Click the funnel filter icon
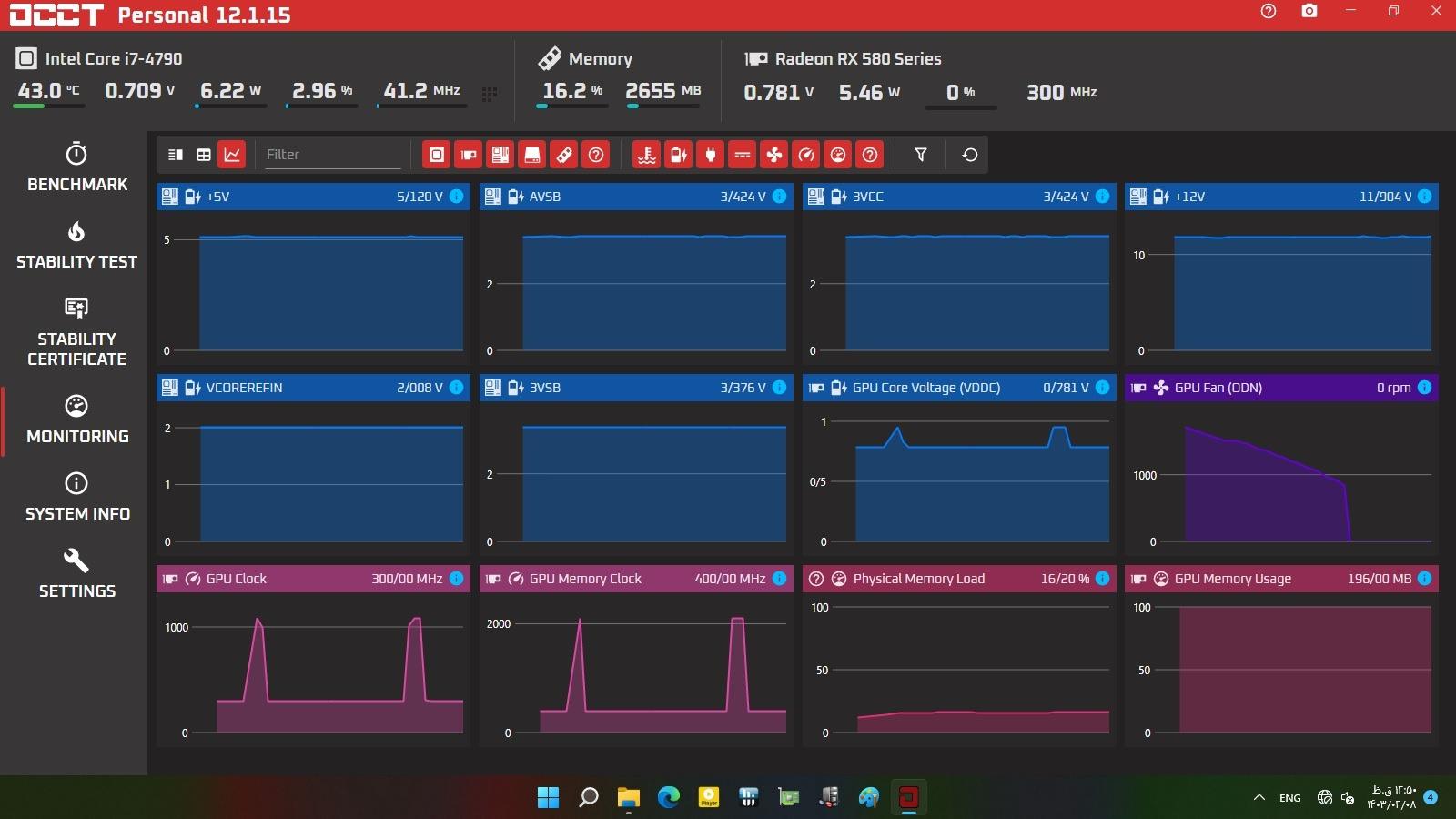 (921, 155)
